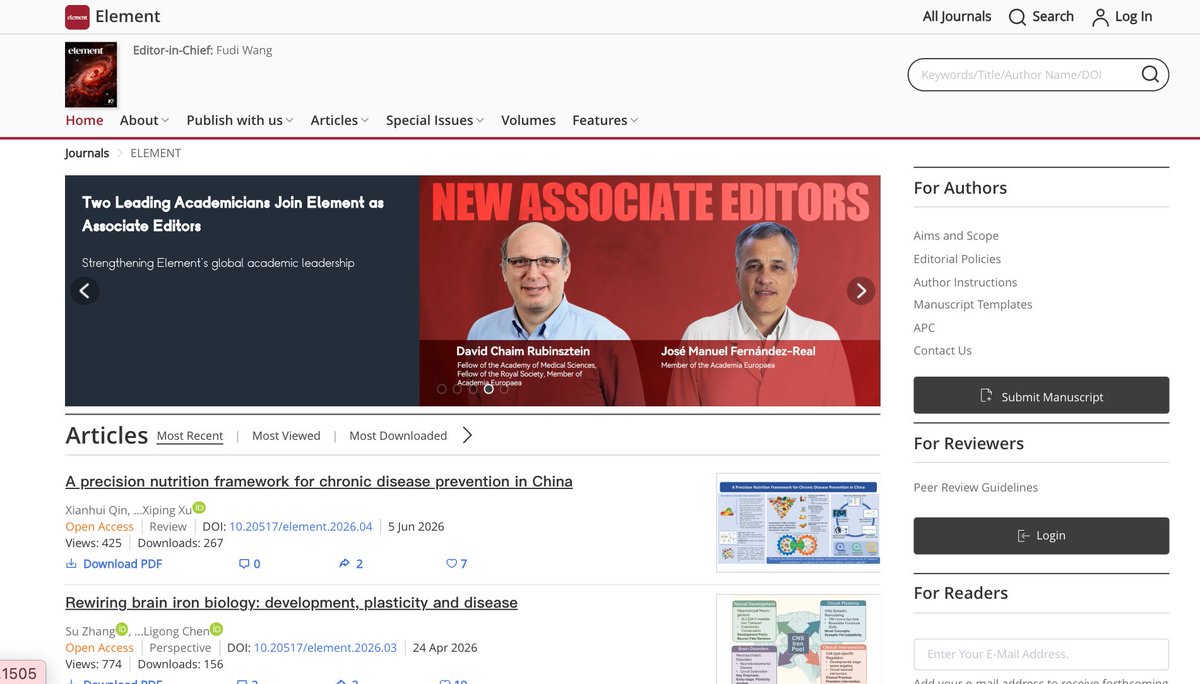Expand Special Issues dropdown
This screenshot has width=1200, height=684.
(x=435, y=120)
